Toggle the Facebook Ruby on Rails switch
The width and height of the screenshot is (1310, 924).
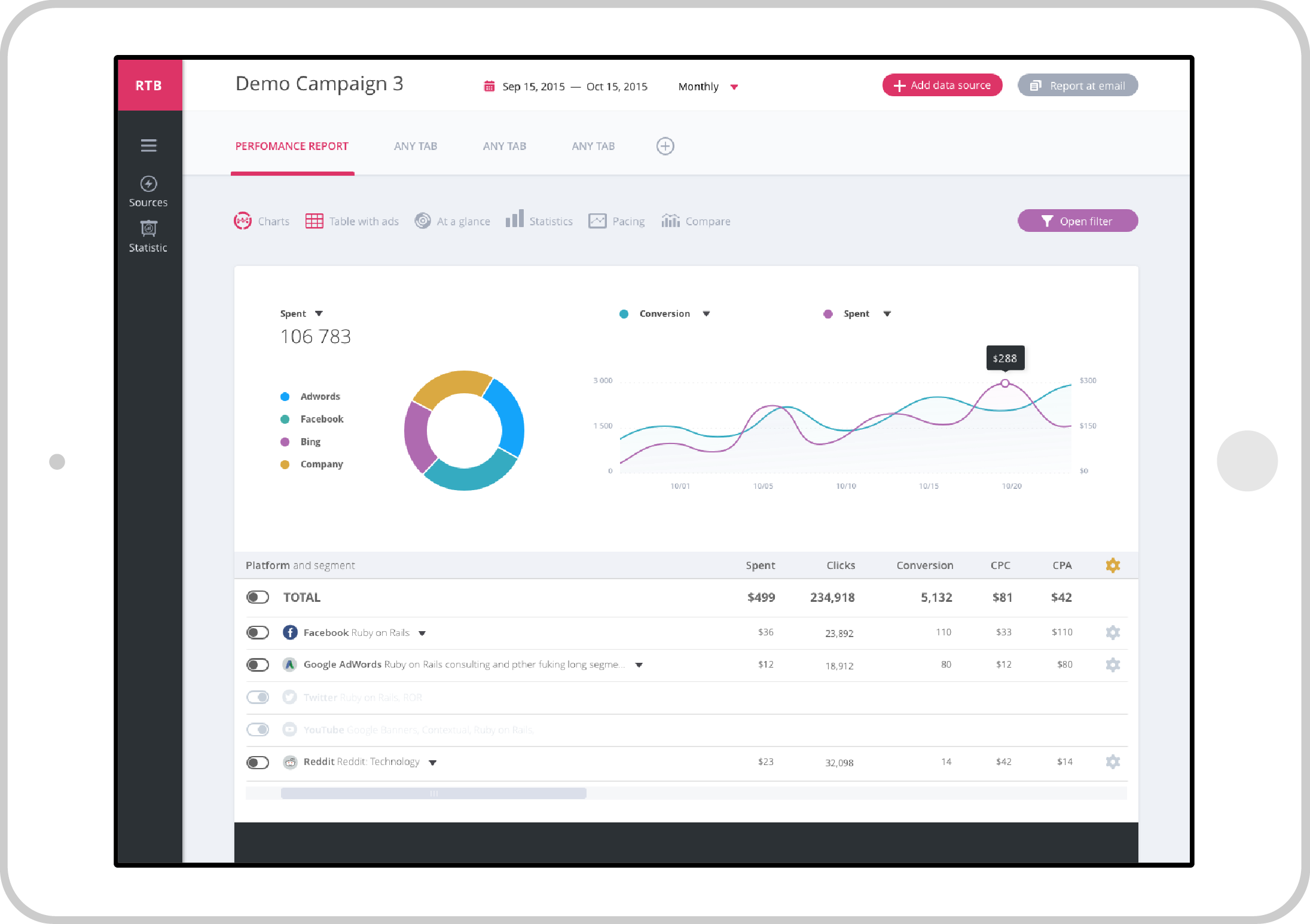(x=258, y=632)
